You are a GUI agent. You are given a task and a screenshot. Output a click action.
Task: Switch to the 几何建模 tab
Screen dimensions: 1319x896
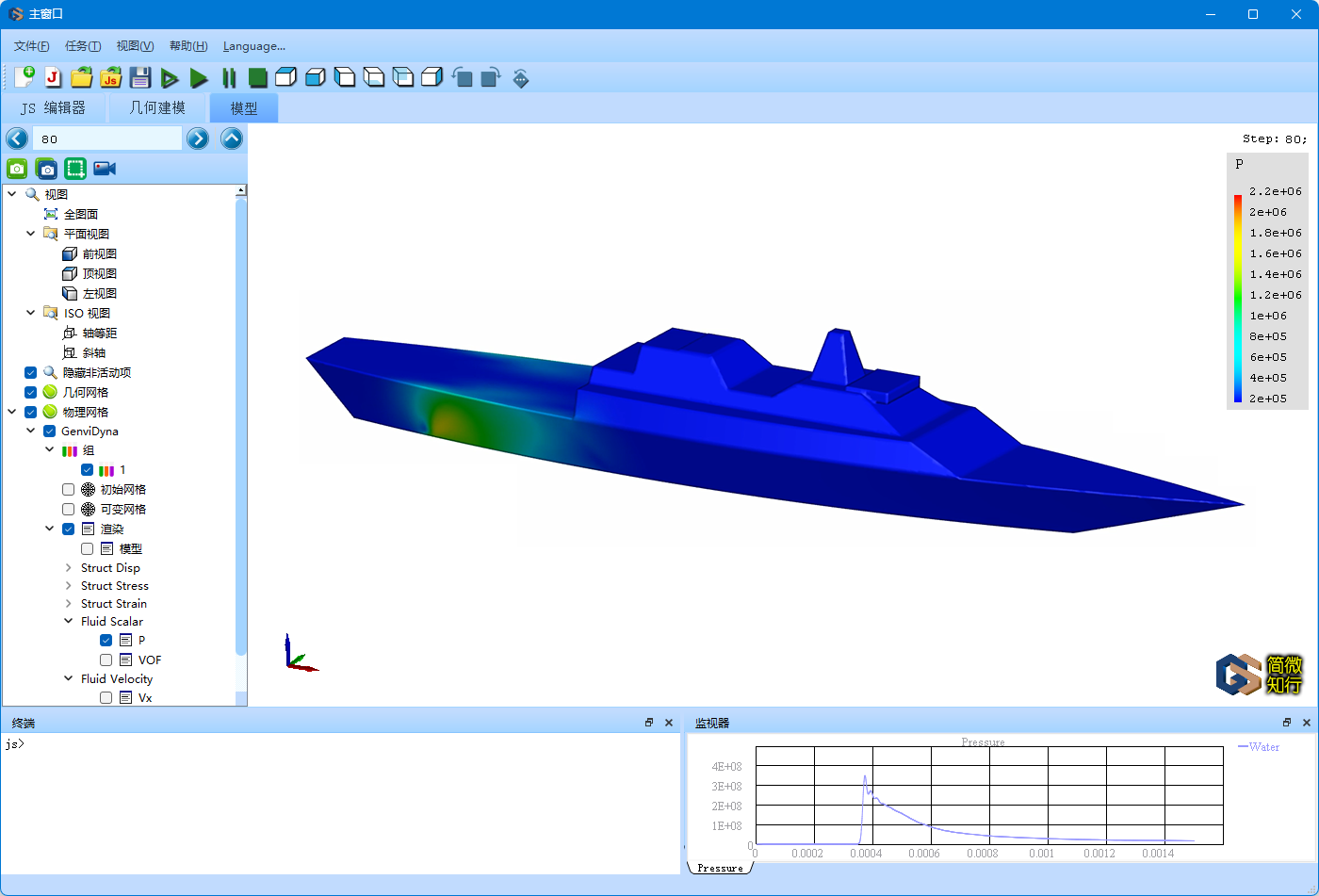click(x=157, y=108)
